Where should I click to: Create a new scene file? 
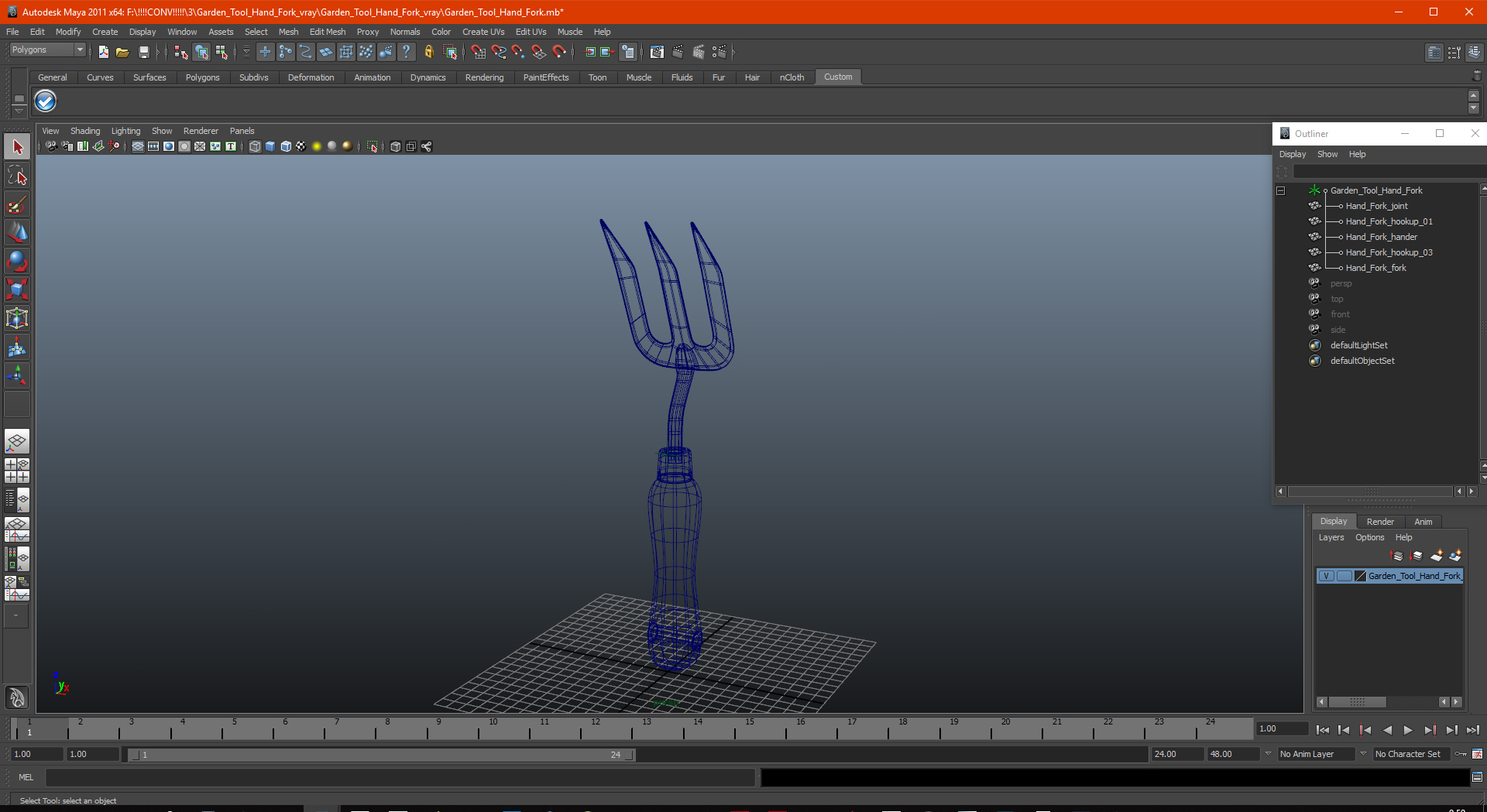pos(103,52)
